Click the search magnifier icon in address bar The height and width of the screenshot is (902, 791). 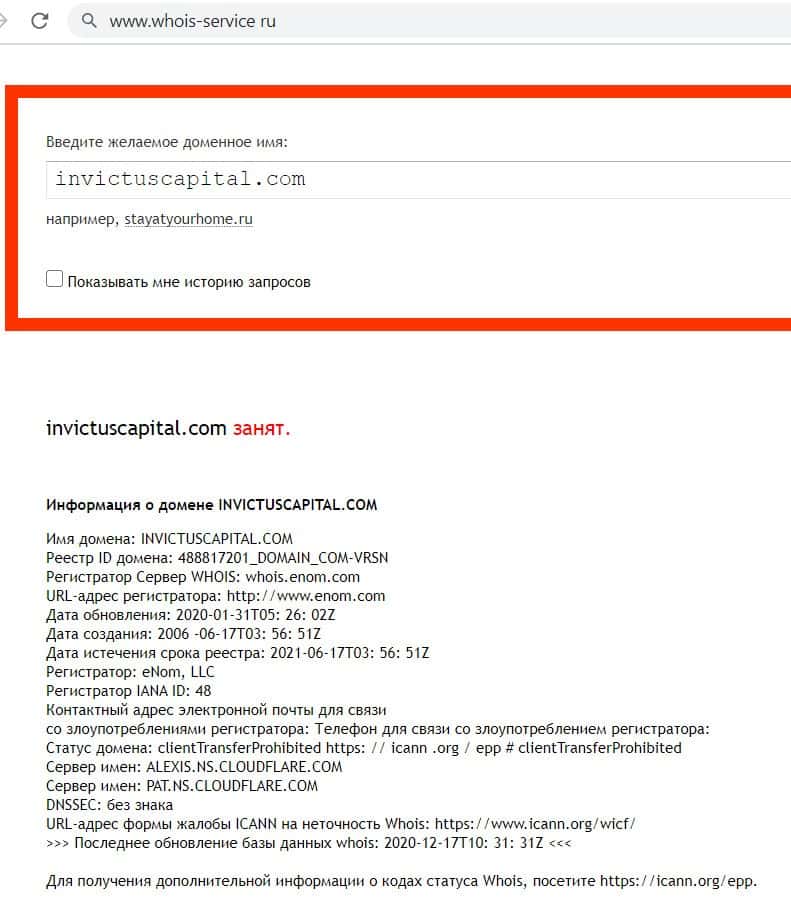click(x=89, y=21)
